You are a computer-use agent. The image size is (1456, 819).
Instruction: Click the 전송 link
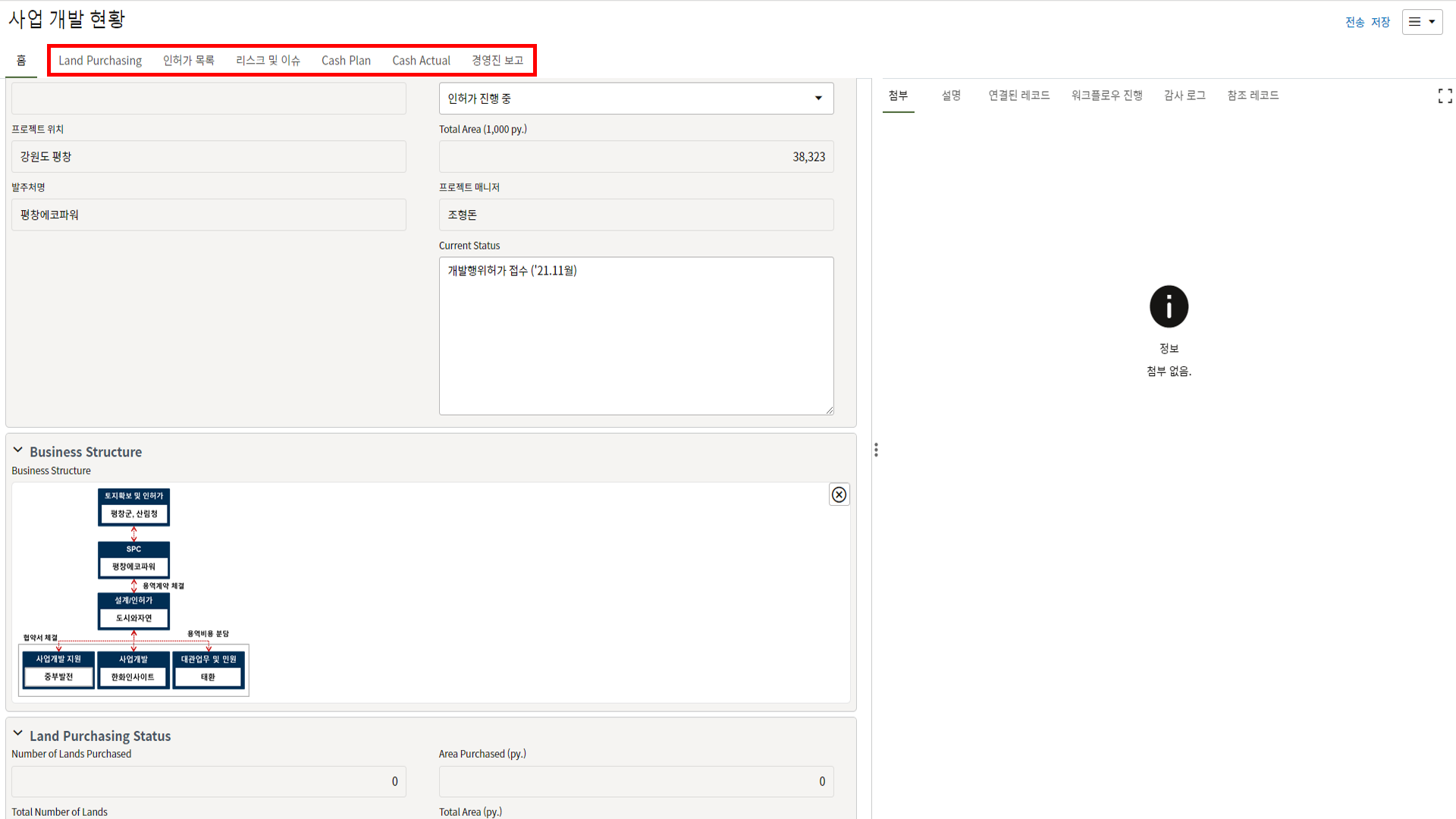[1354, 22]
